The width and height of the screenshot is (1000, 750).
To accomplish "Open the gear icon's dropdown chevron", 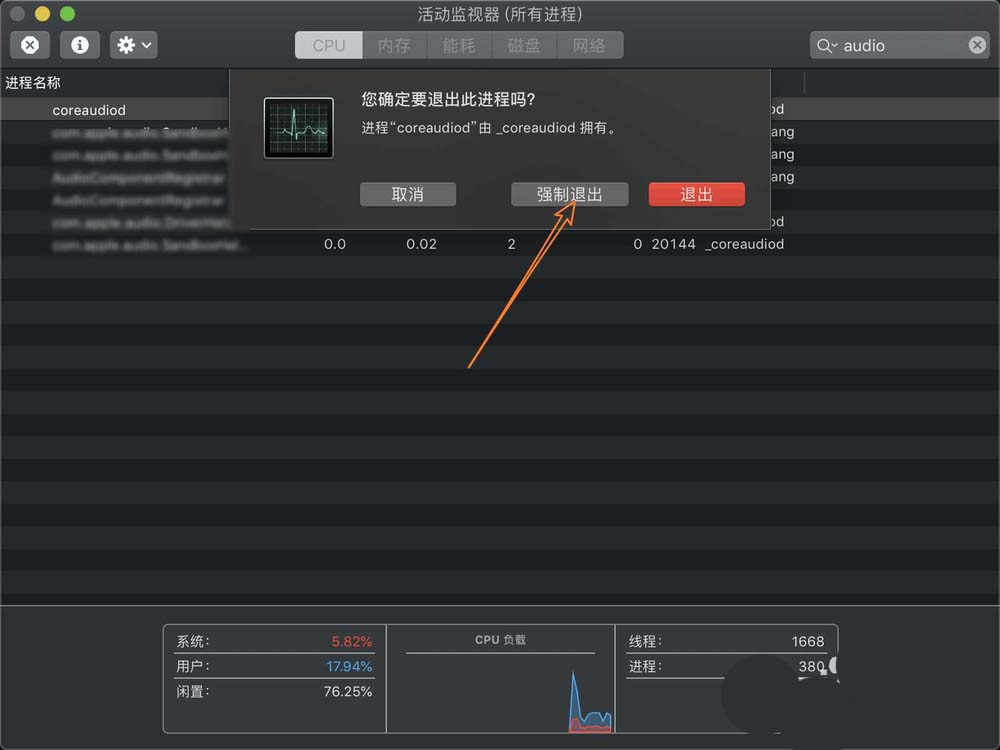I will (x=146, y=45).
